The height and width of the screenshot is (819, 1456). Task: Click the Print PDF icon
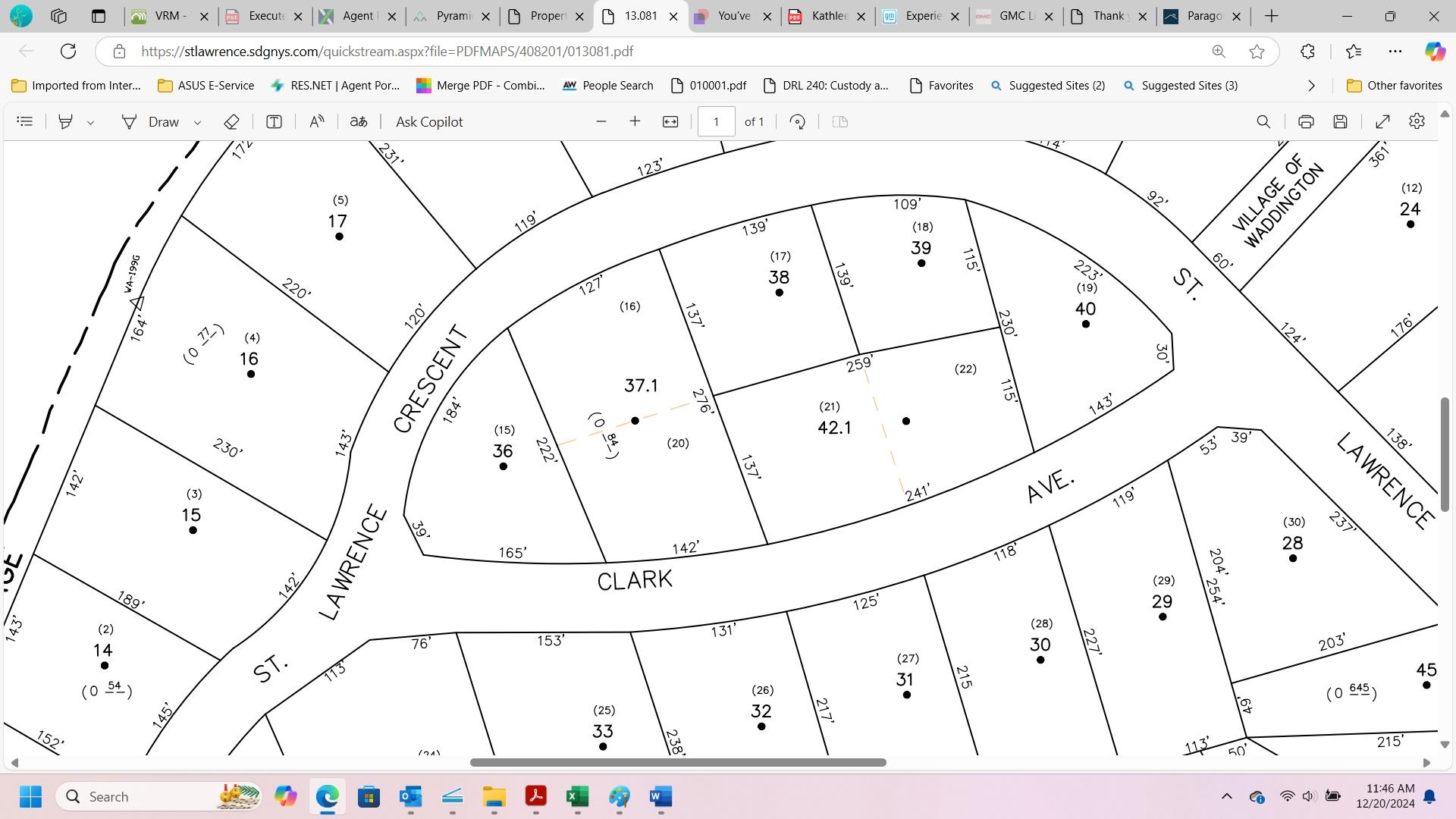tap(1305, 121)
